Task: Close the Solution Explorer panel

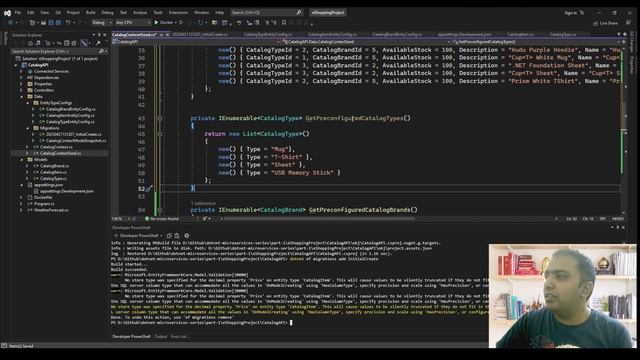Action: 105,35
